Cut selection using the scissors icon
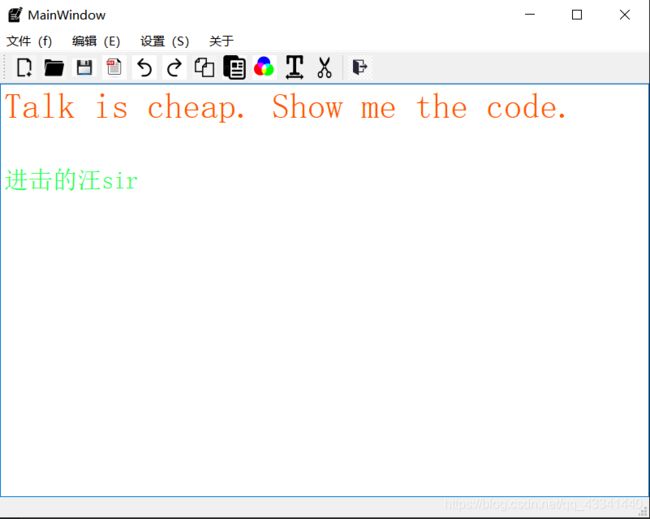Viewport: 650px width, 519px height. click(x=324, y=67)
